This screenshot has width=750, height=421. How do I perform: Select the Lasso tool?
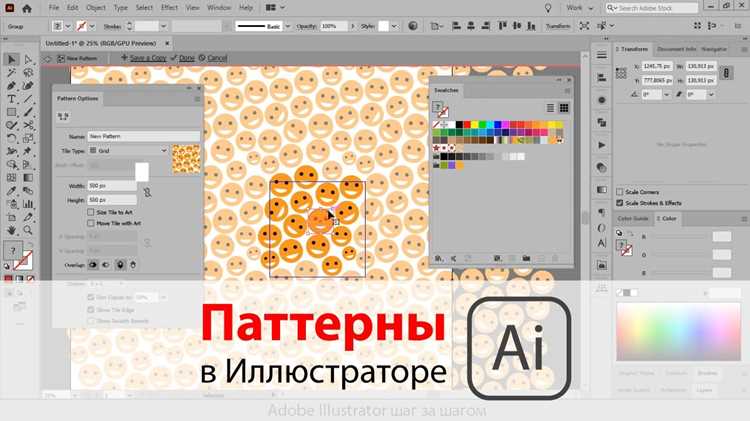click(28, 73)
